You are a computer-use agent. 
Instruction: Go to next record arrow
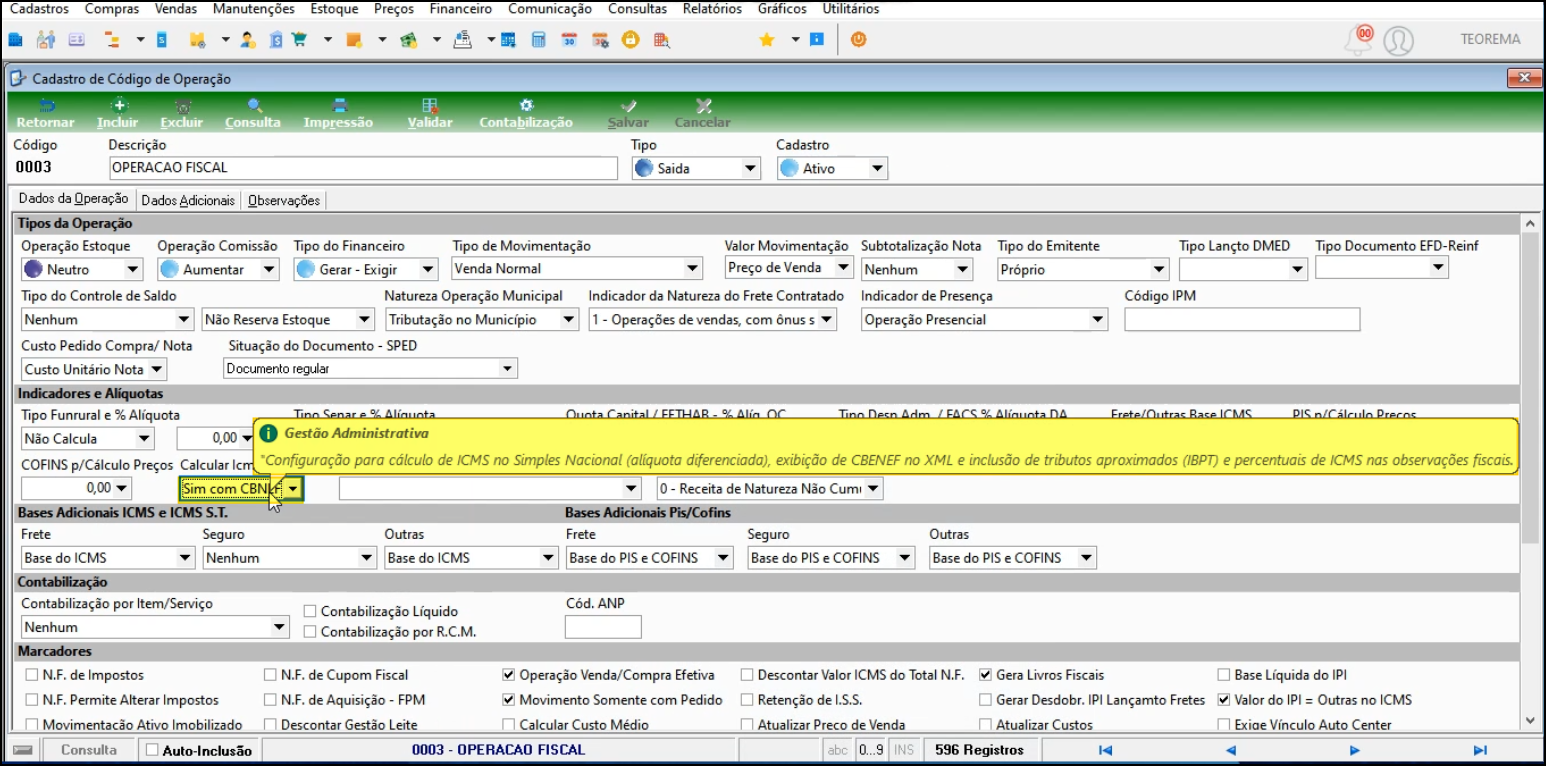1355,750
